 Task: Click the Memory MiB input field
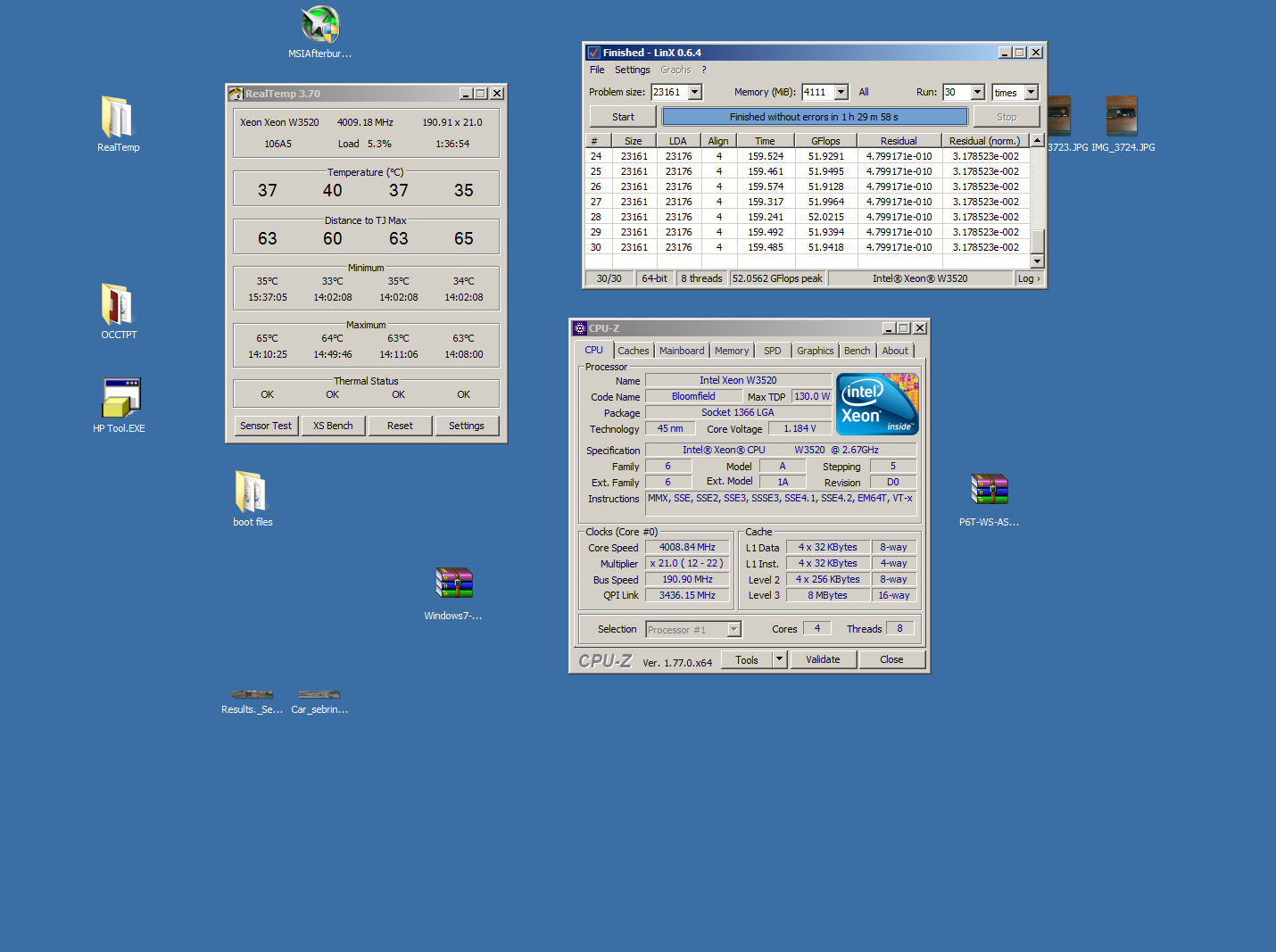coord(817,92)
